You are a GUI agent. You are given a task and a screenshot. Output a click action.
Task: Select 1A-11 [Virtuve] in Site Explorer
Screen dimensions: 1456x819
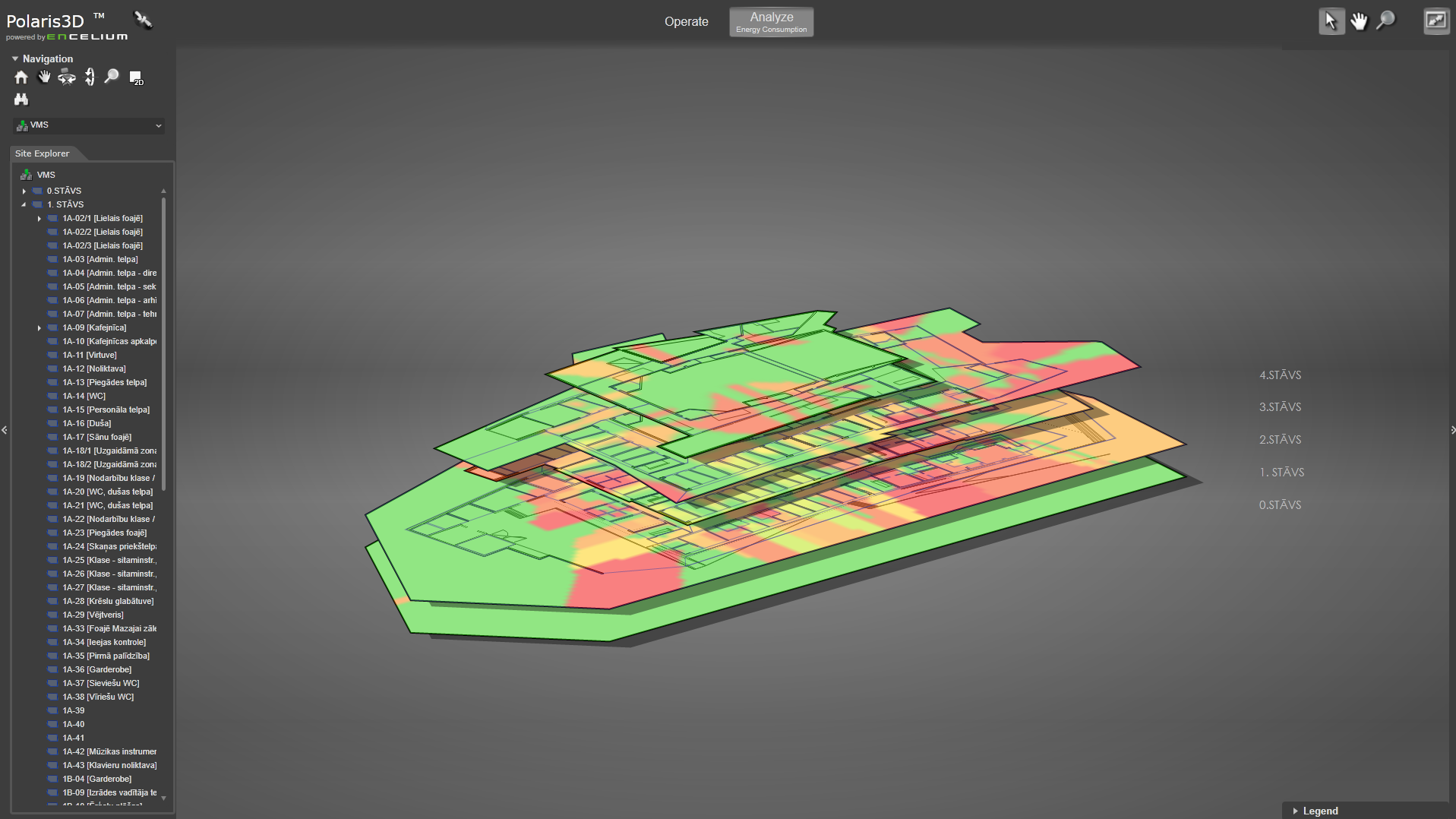[90, 356]
